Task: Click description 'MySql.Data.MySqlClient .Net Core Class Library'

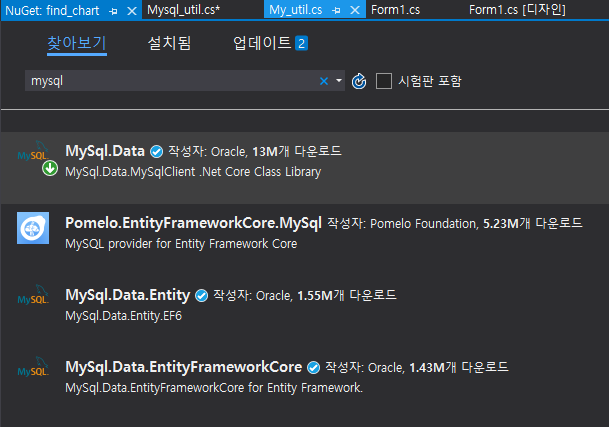Action: tap(193, 172)
